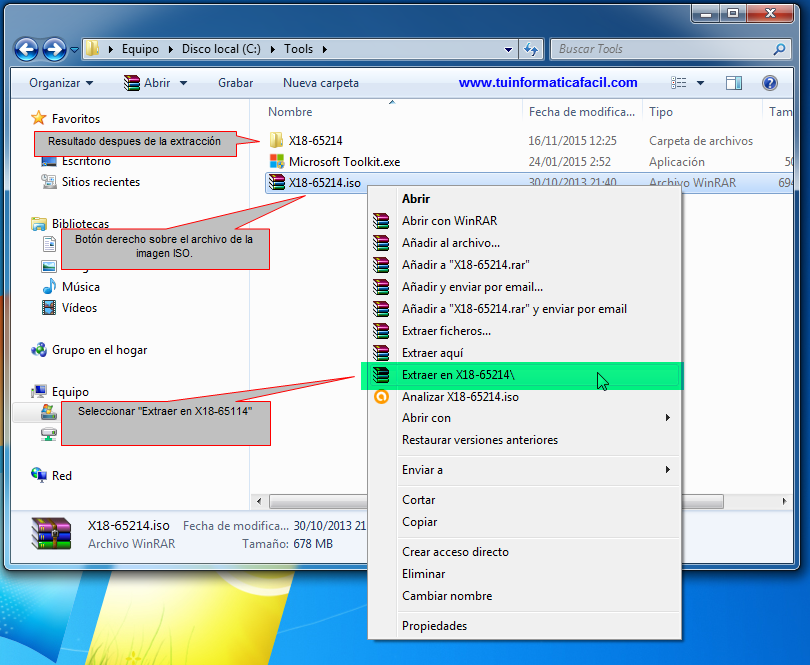Viewport: 810px width, 665px height.
Task: Choose Añadir a "X18-65214.rar" y enviar por email
Action: coord(524,309)
